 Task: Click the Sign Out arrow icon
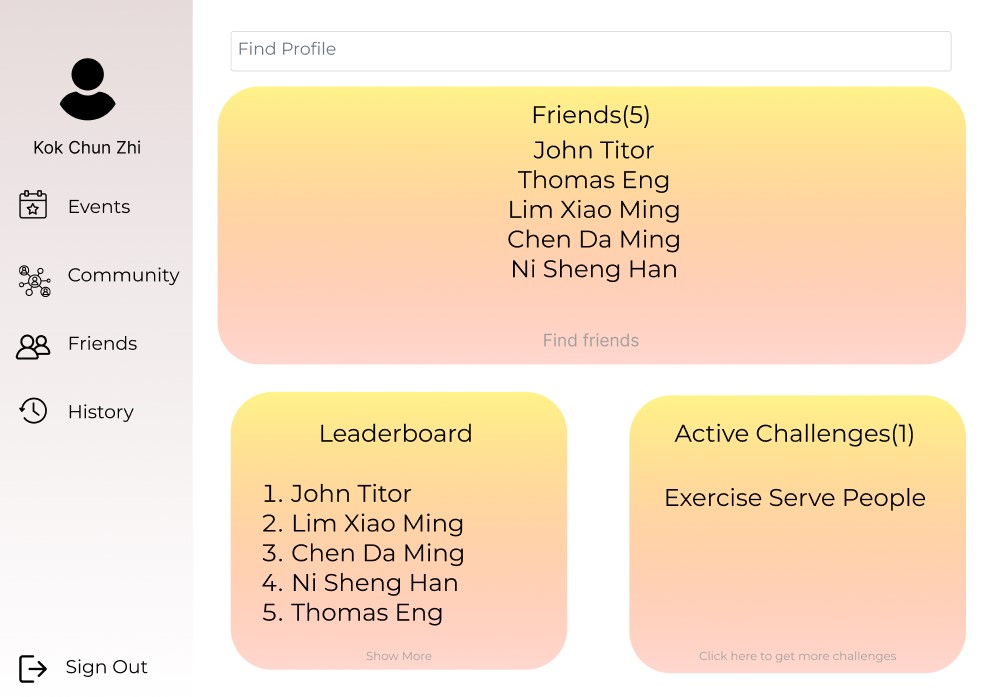point(33,668)
